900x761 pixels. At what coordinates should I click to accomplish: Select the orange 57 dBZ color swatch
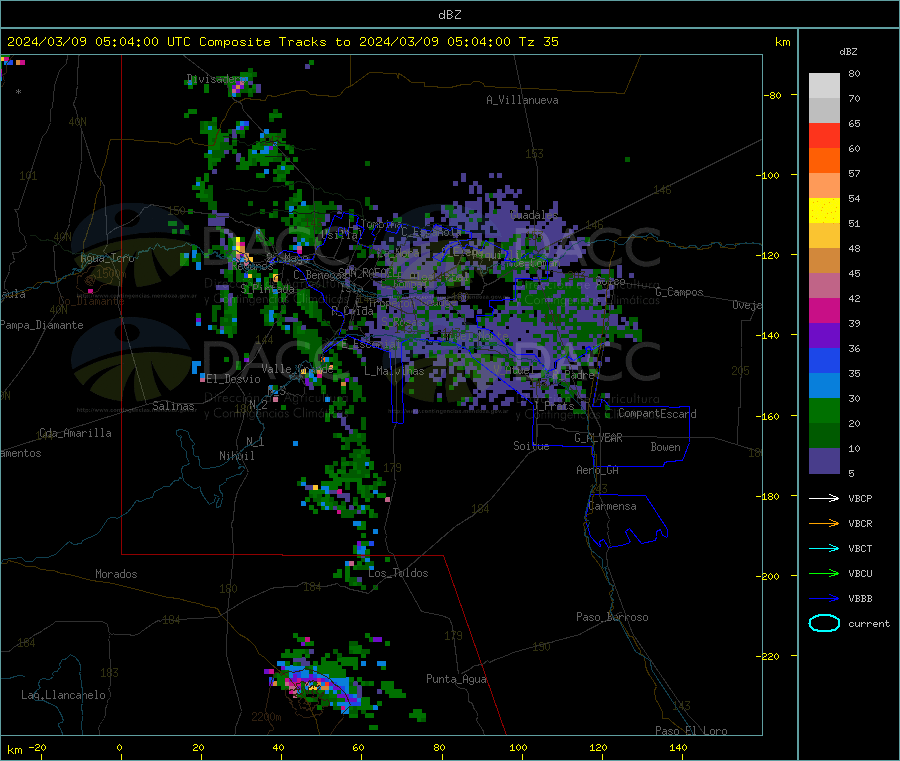click(x=824, y=161)
